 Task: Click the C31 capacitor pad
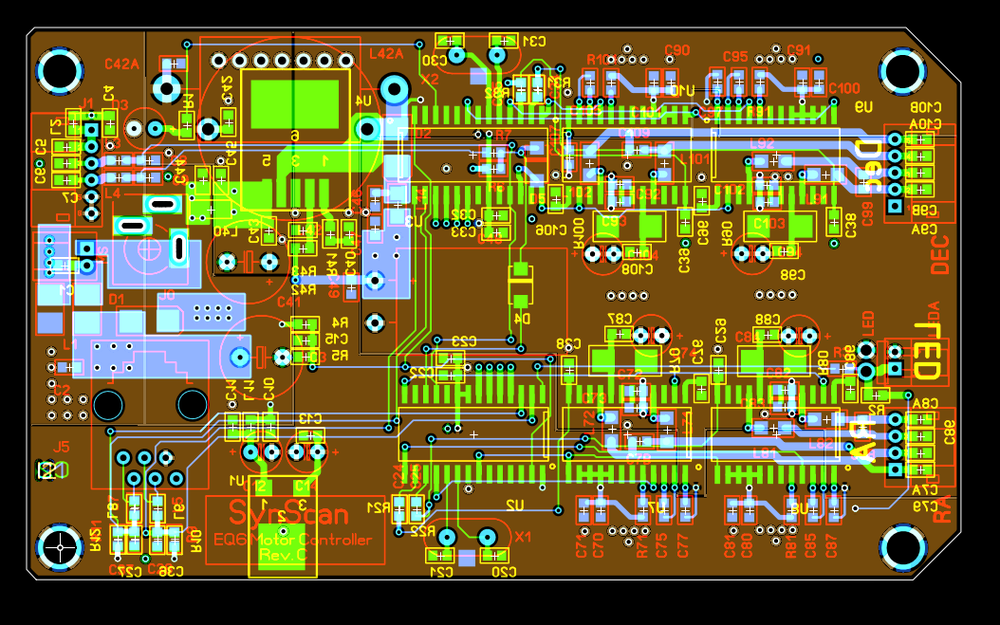pyautogui.click(x=504, y=41)
